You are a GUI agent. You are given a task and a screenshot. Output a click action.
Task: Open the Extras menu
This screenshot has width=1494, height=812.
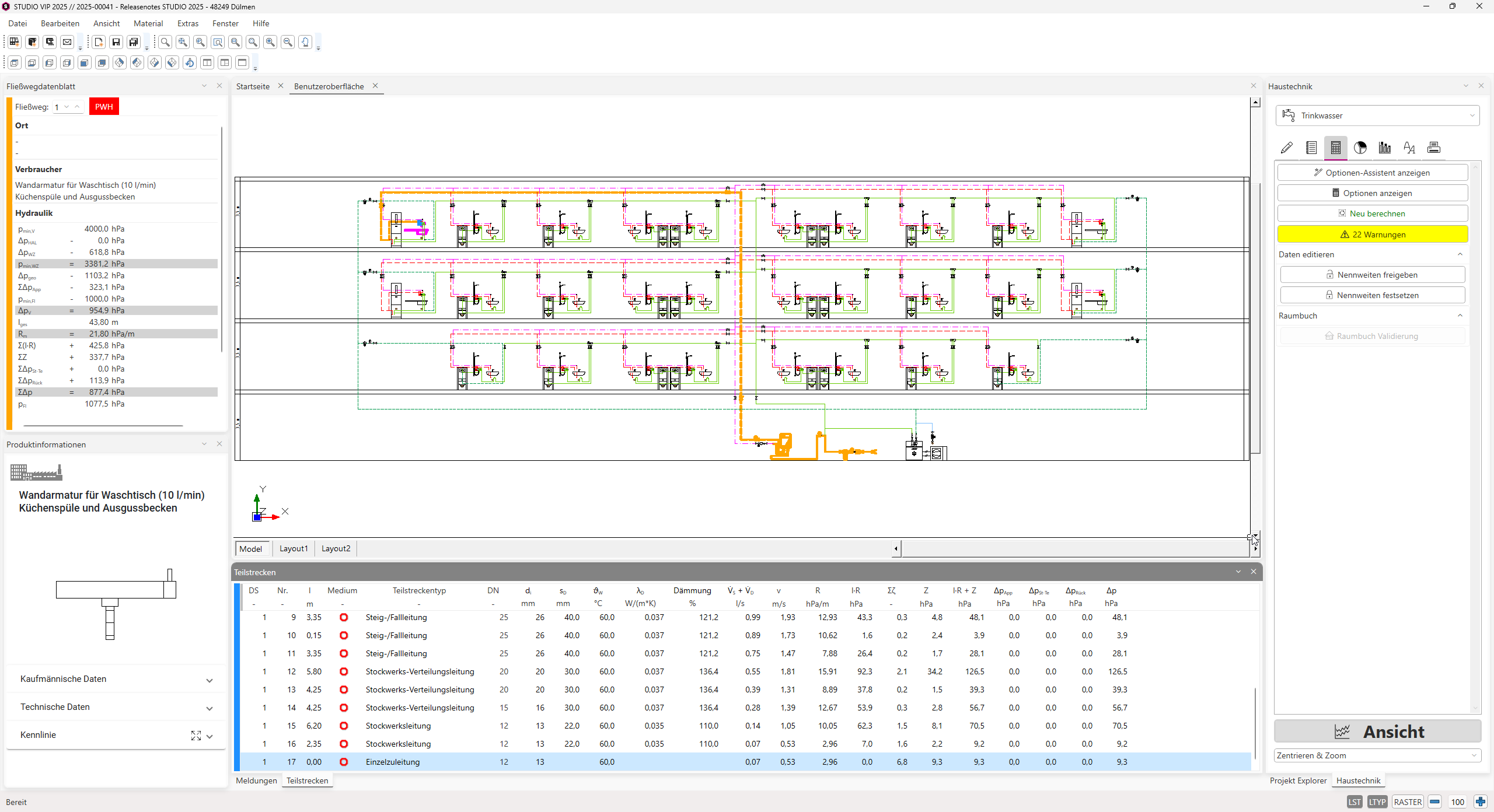188,23
